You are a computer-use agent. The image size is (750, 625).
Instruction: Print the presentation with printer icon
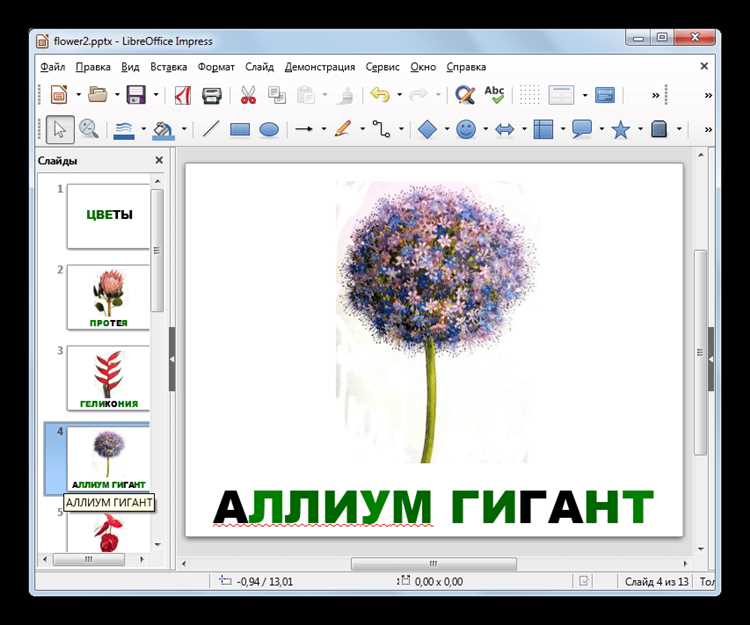(212, 95)
